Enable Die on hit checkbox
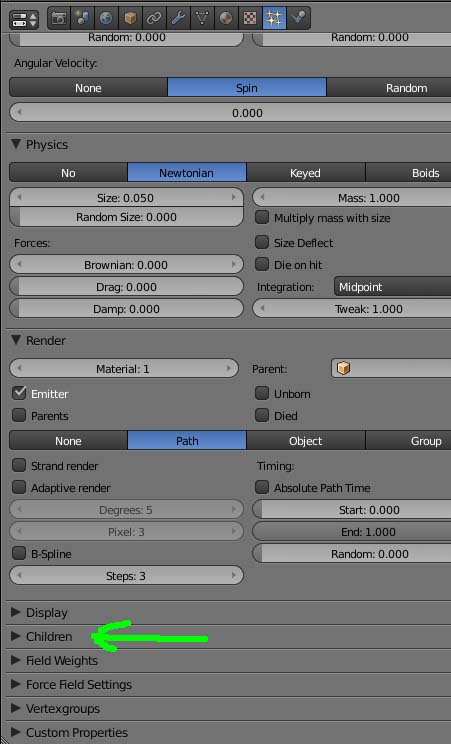Screen dimensions: 451x744 point(262,264)
